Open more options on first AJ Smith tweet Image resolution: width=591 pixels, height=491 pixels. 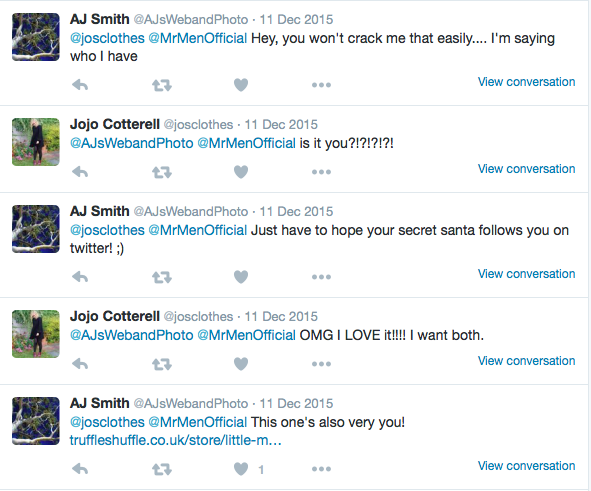coord(321,85)
